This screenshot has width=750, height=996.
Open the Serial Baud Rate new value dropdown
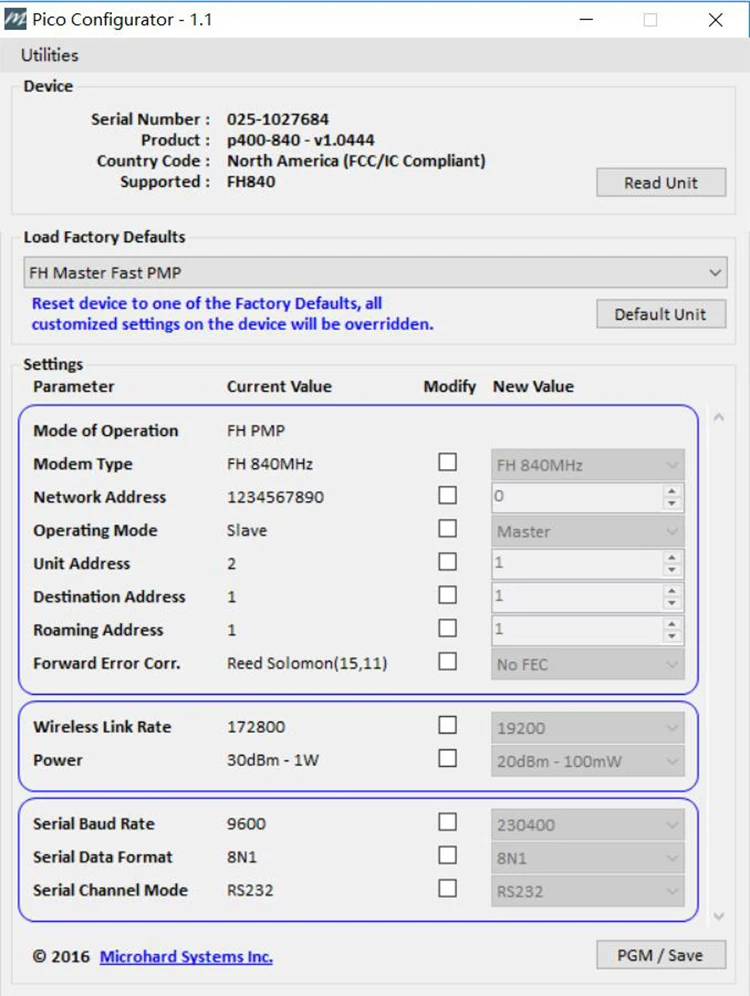pyautogui.click(x=587, y=825)
